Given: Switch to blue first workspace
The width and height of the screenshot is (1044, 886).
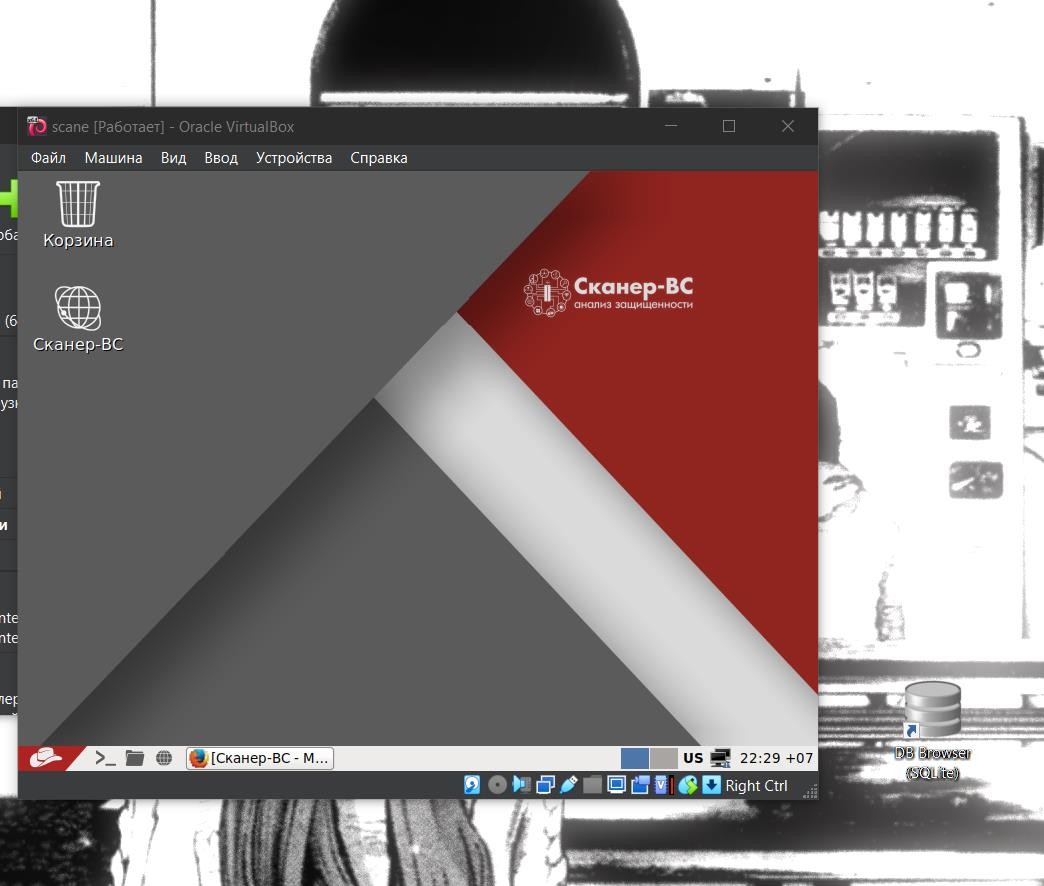Looking at the screenshot, I should (635, 758).
